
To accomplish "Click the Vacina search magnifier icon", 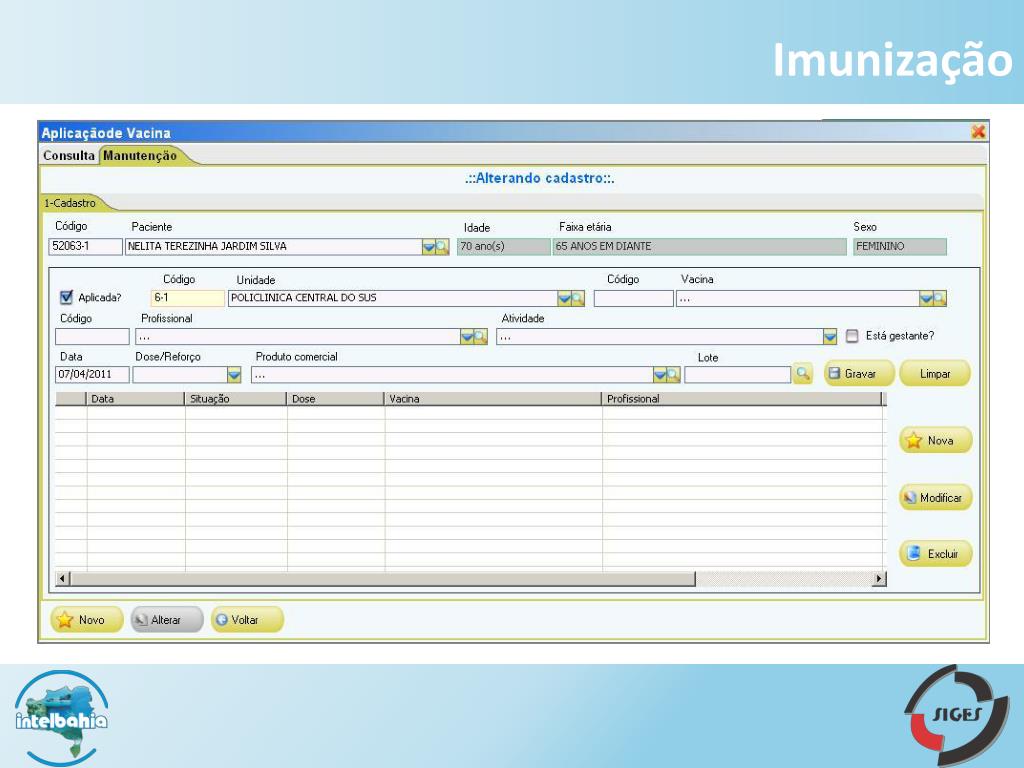I will (x=939, y=298).
